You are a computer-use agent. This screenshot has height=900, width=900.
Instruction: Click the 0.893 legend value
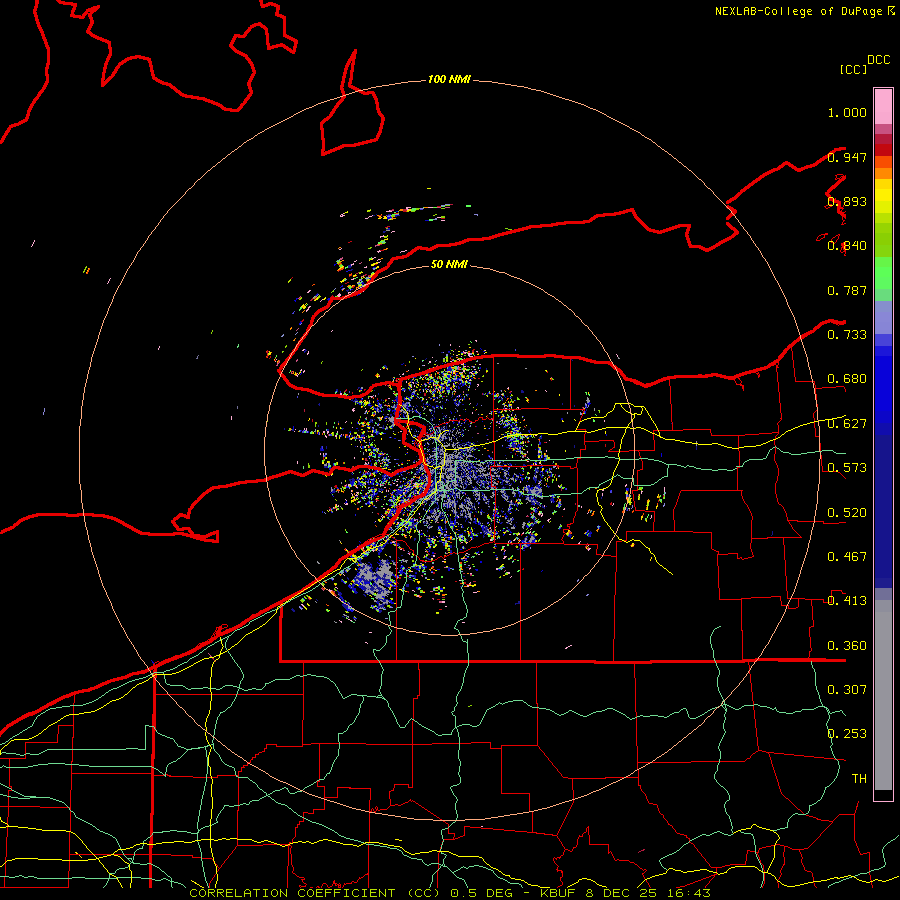click(847, 201)
